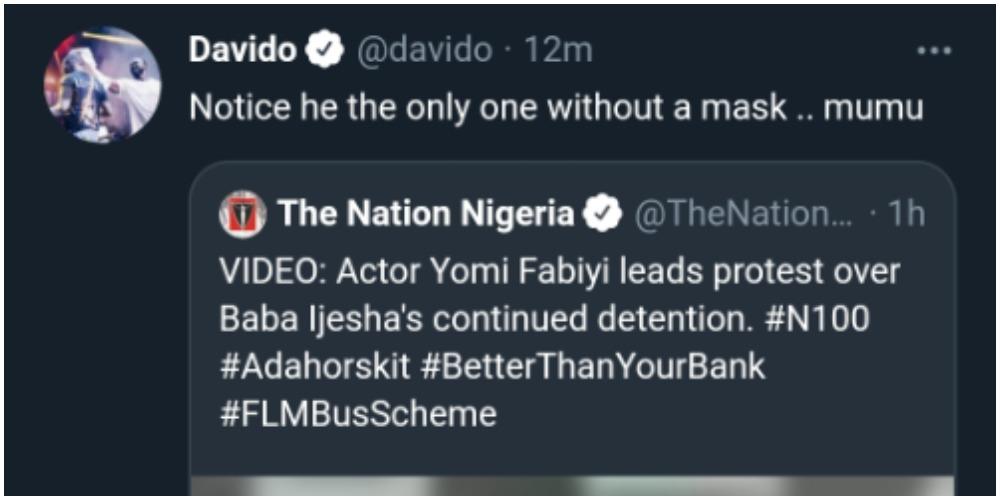Click The Nation Nigeria verified badge
The height and width of the screenshot is (500, 1000).
pyautogui.click(x=603, y=213)
